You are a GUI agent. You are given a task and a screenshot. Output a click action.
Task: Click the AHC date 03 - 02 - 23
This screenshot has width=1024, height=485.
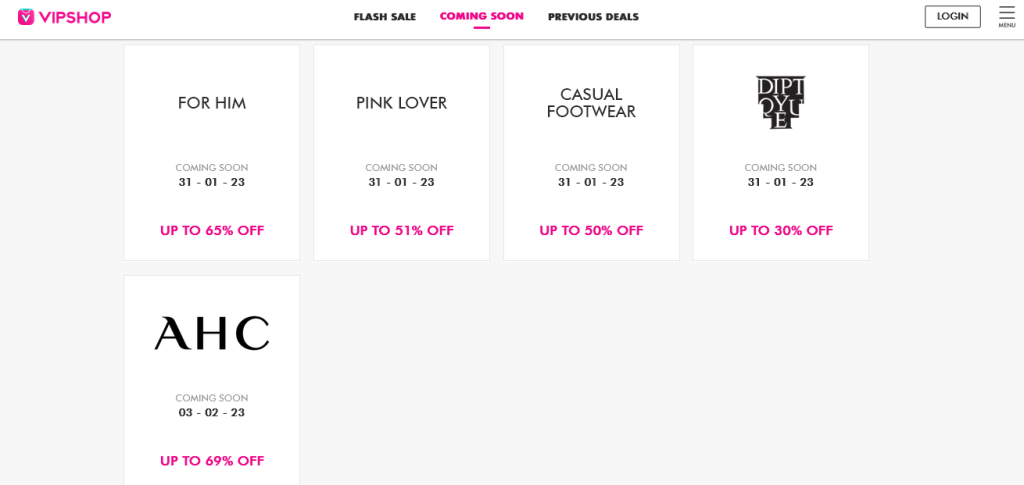(212, 412)
